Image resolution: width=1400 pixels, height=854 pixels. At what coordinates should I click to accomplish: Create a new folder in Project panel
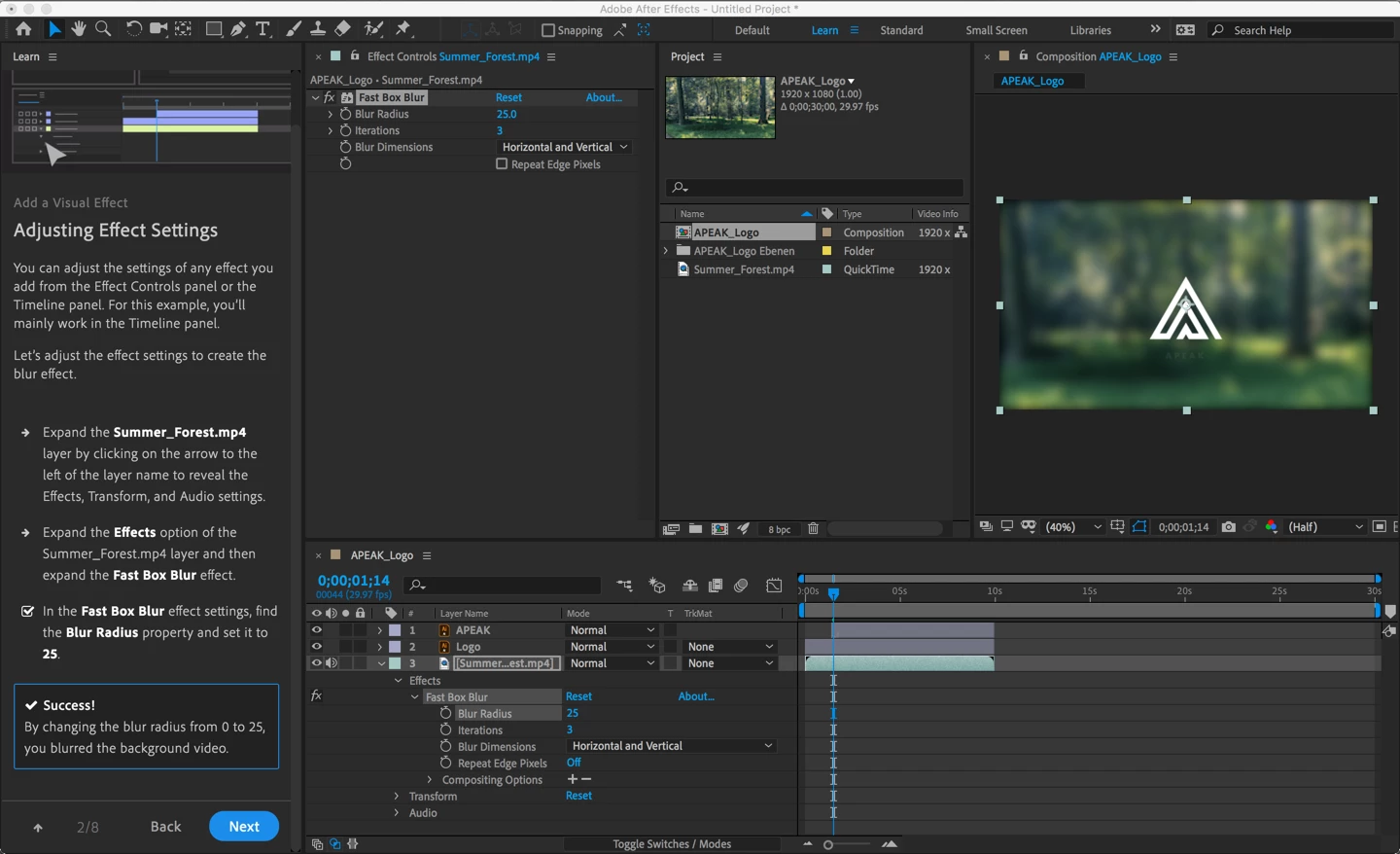[695, 529]
